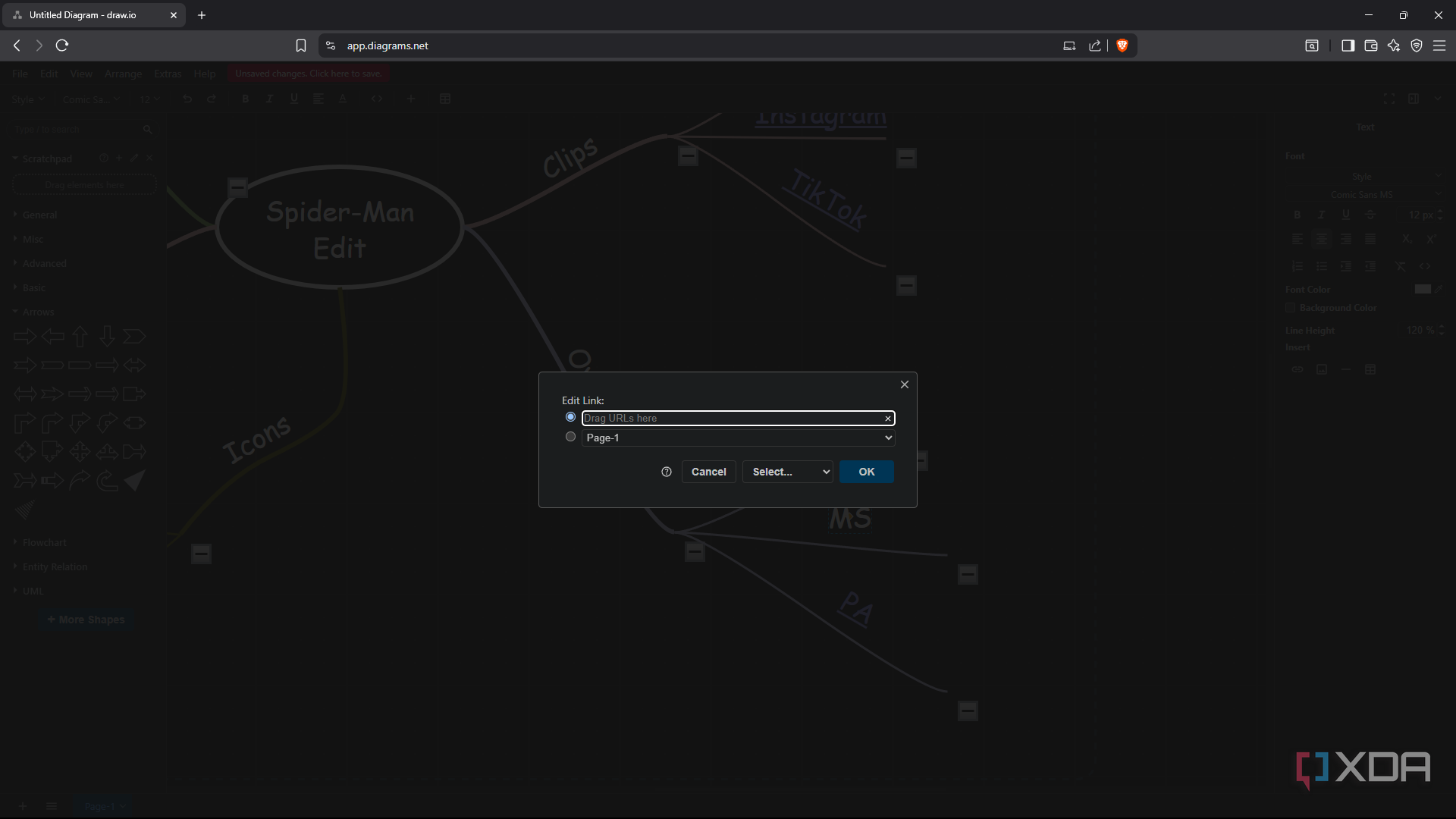This screenshot has width=1456, height=819.
Task: Open the Arrange menu
Action: point(123,74)
